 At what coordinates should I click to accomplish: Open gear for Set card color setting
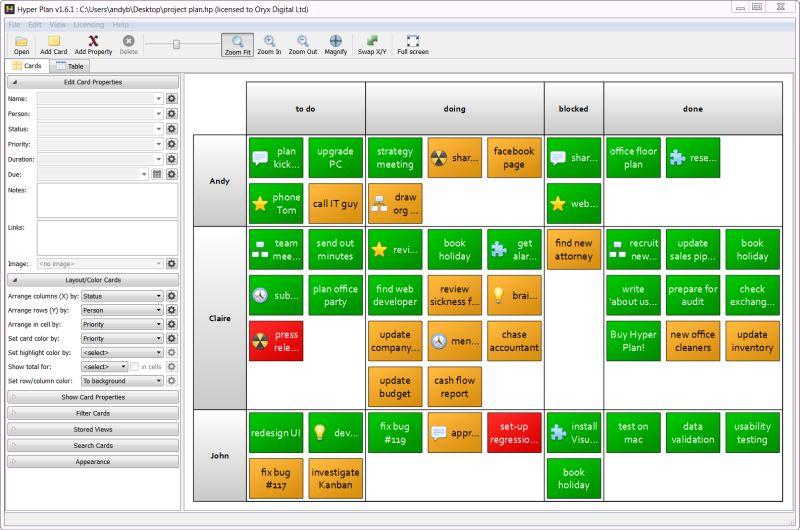[172, 338]
